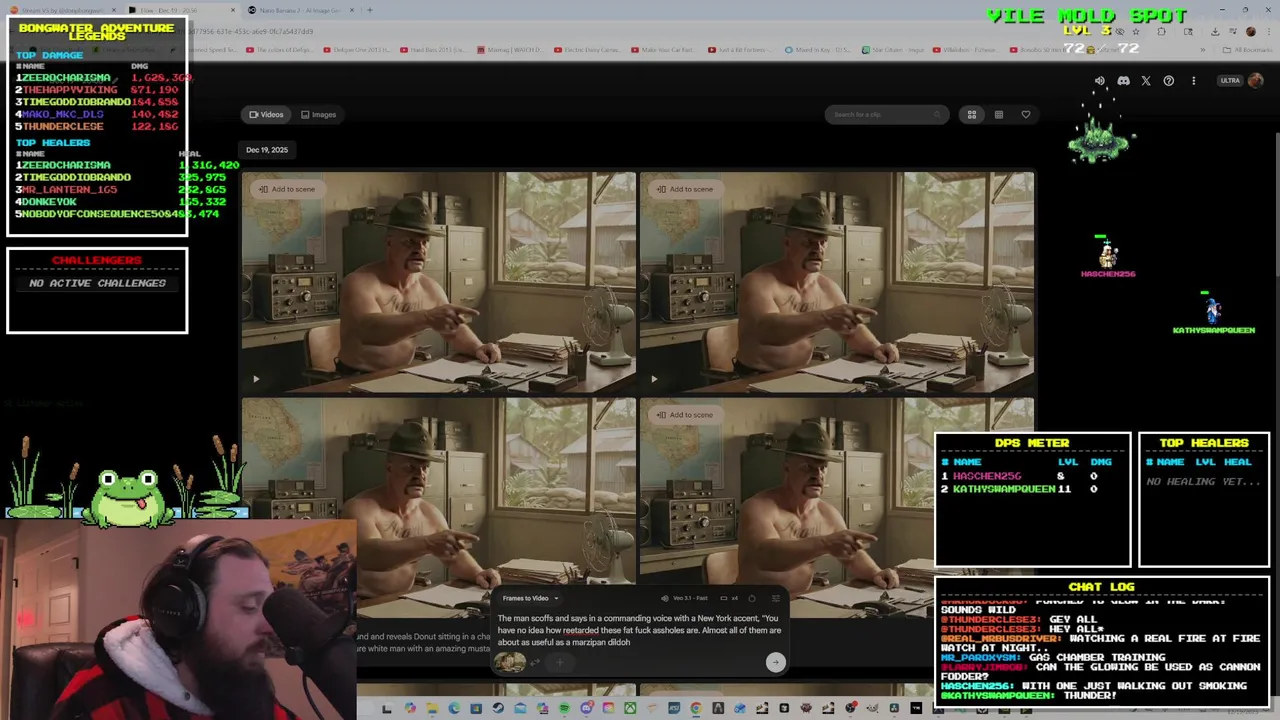Open Steam from the taskbar
This screenshot has width=1280, height=720.
(x=498, y=709)
